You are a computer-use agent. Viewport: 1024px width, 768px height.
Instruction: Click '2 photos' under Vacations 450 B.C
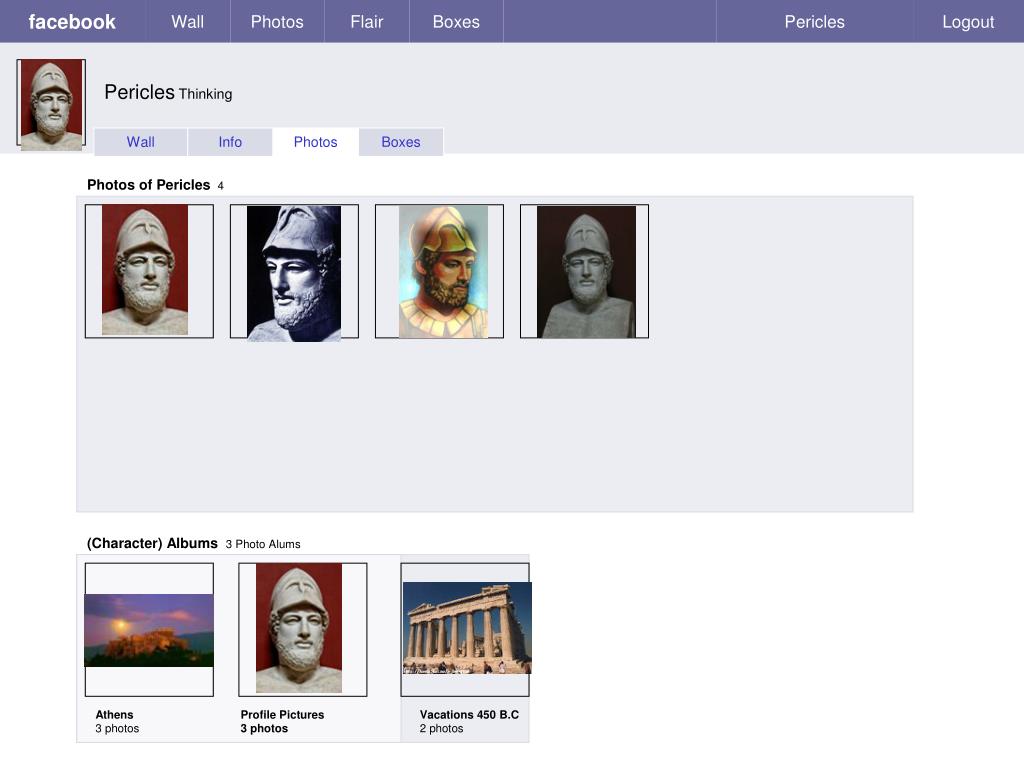point(441,728)
